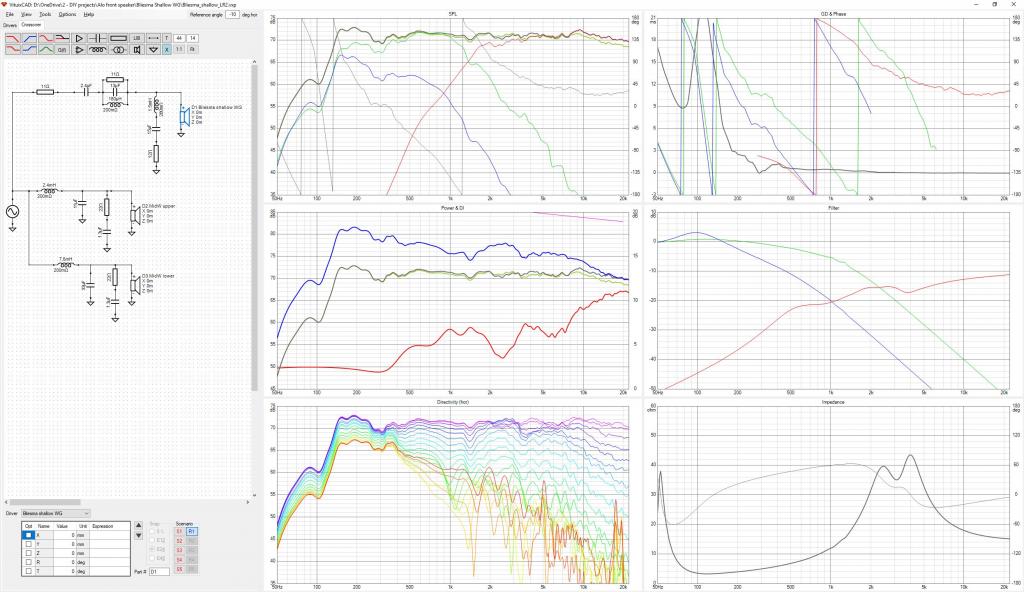Pick the resistor component icon
Screen dimensions: 1024x592
(118, 39)
